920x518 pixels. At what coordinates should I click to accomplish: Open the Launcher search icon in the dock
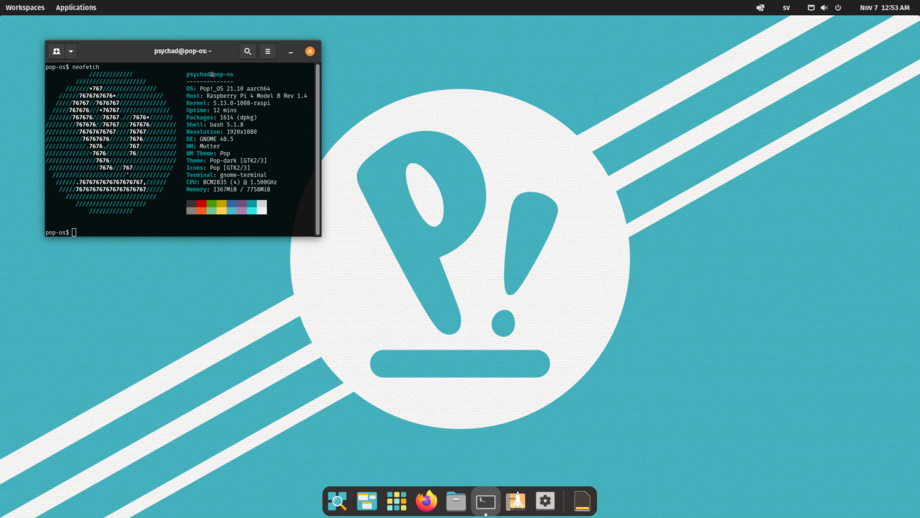click(337, 501)
